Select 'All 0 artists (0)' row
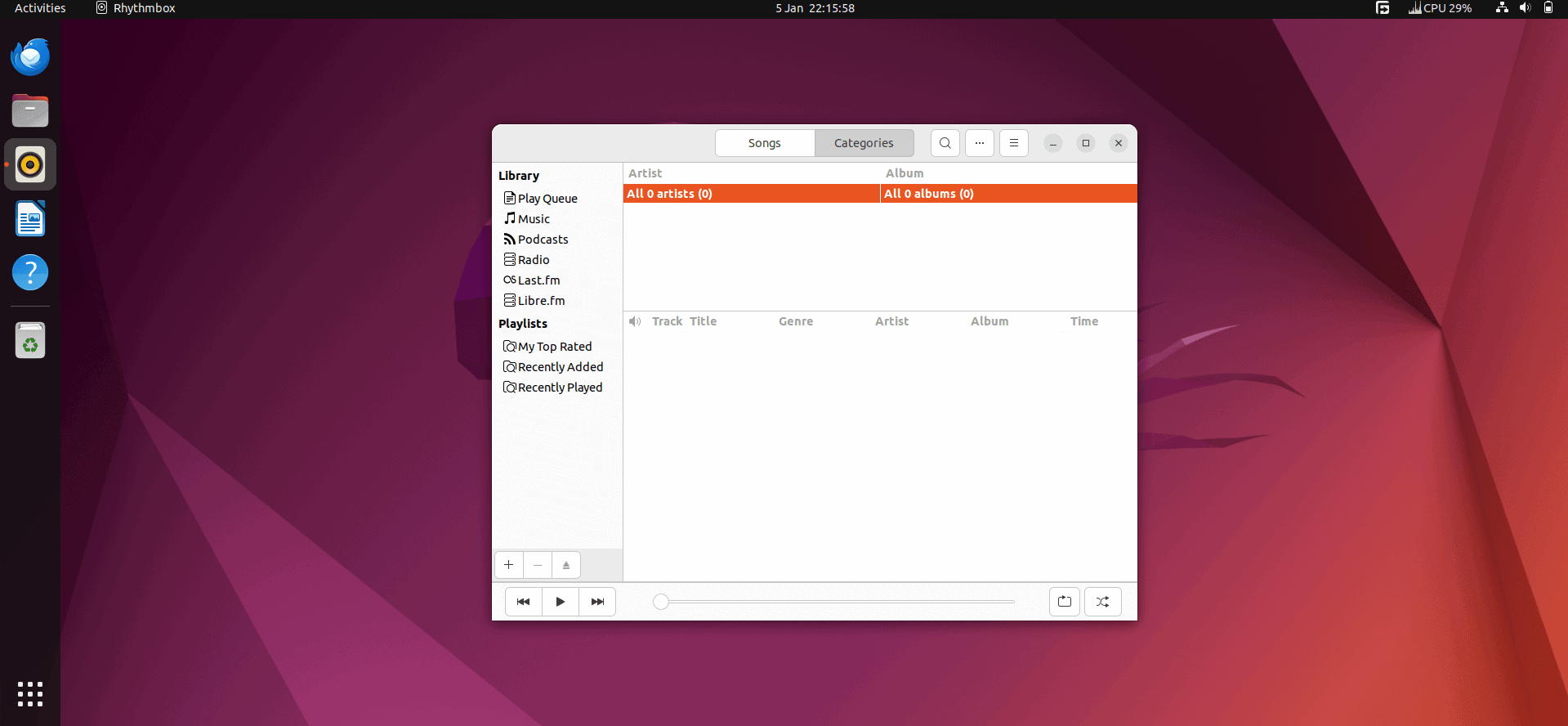 (752, 194)
